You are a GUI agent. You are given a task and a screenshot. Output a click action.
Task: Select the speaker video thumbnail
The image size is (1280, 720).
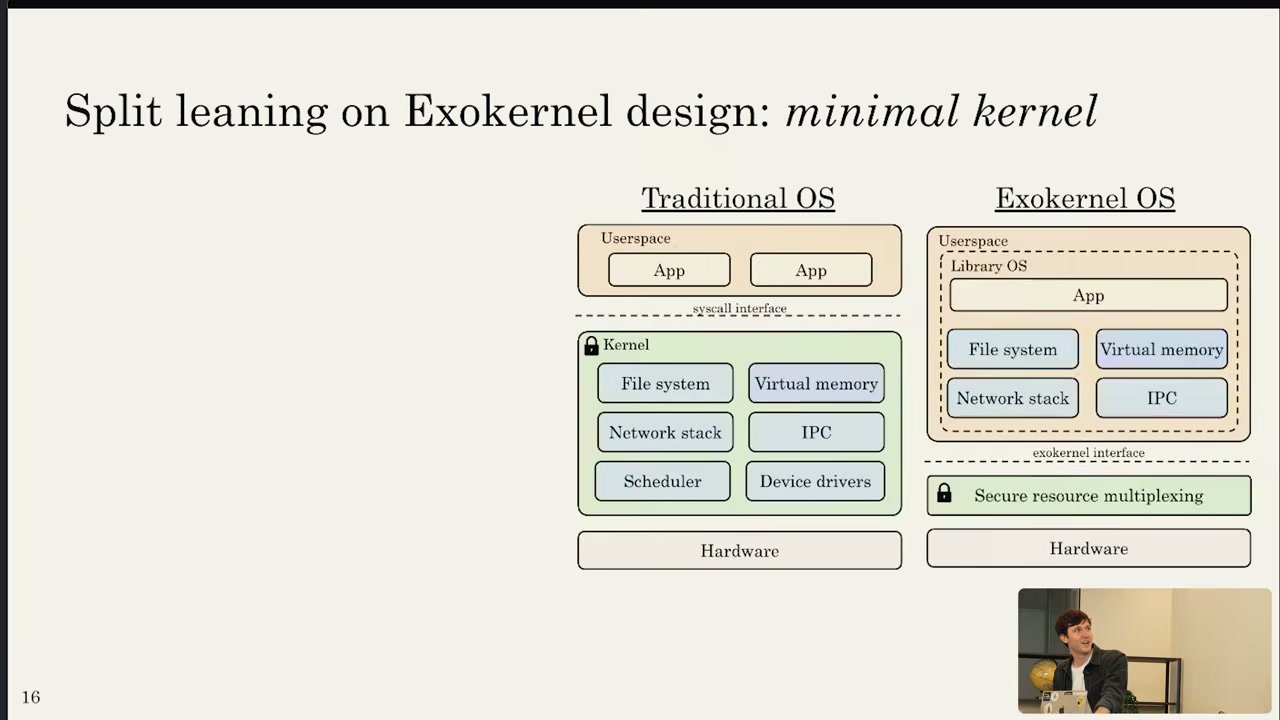(x=1144, y=651)
